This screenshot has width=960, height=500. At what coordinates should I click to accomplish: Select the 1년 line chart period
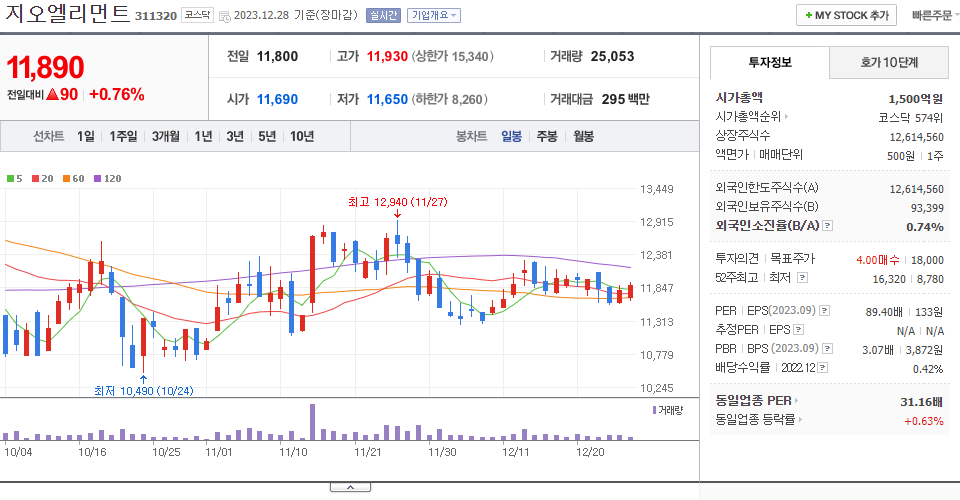(203, 136)
